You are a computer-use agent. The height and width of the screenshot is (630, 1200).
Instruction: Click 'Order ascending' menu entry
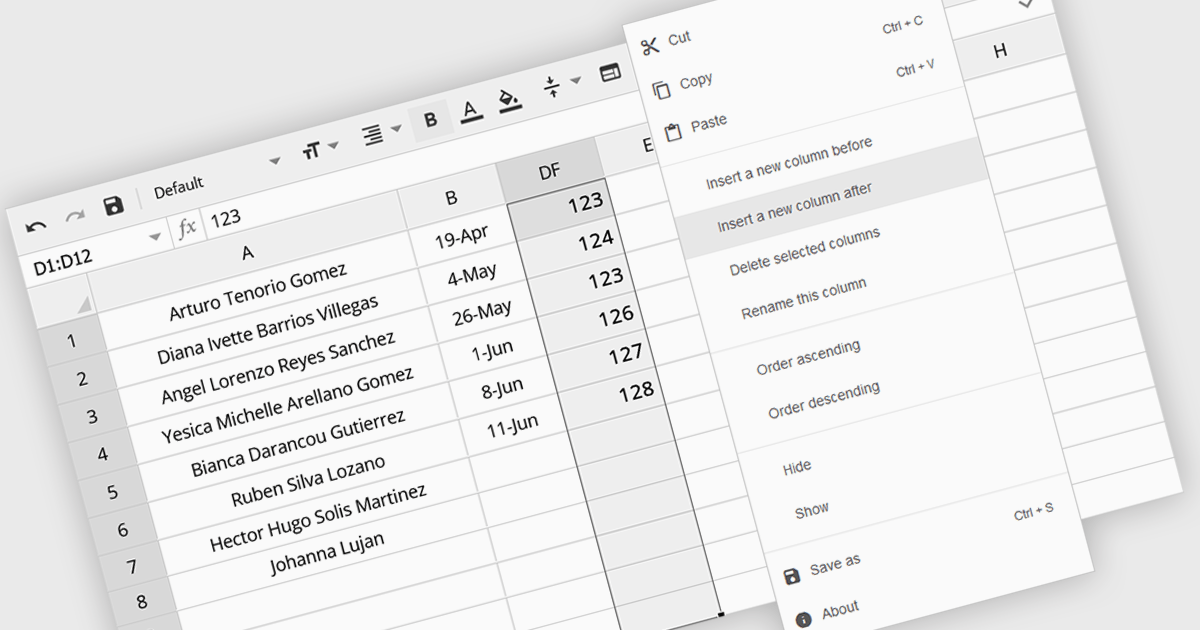click(808, 358)
